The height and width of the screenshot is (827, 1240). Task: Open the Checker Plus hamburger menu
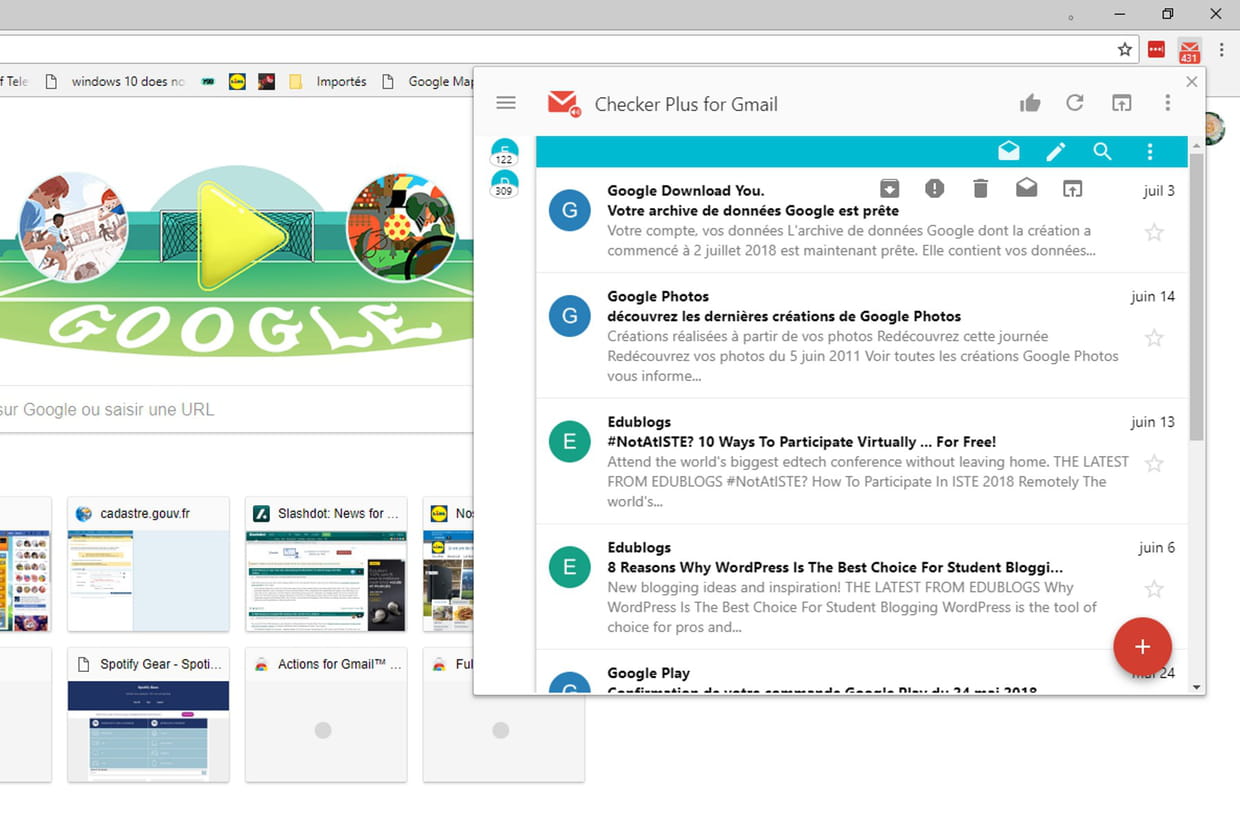[506, 103]
